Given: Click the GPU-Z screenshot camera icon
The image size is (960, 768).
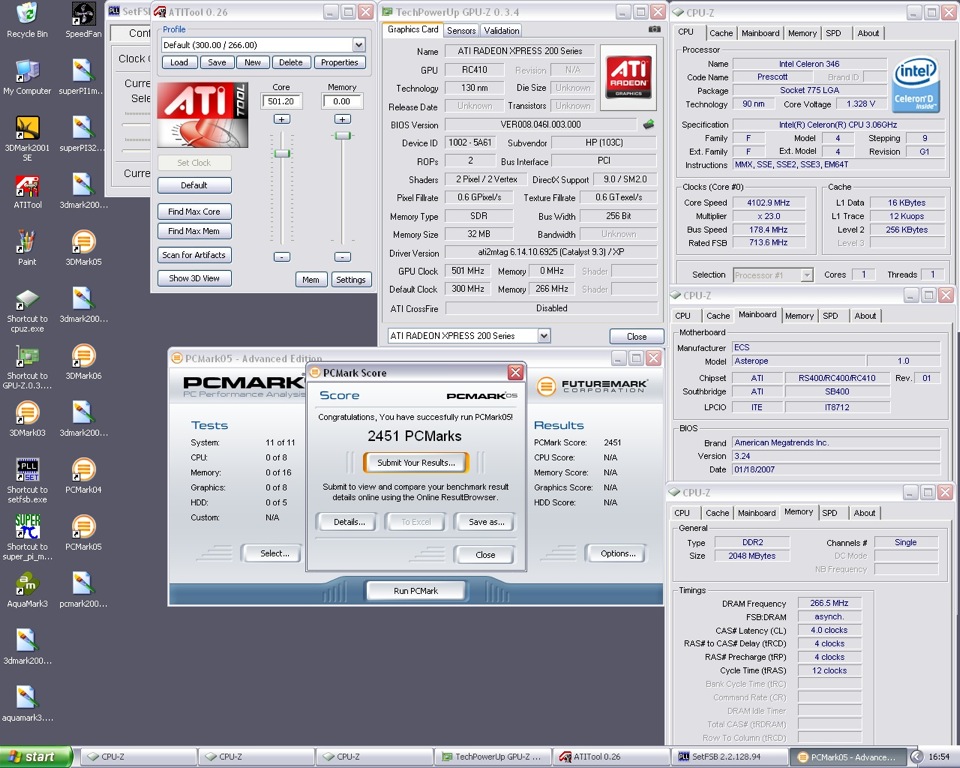Looking at the screenshot, I should click(654, 29).
